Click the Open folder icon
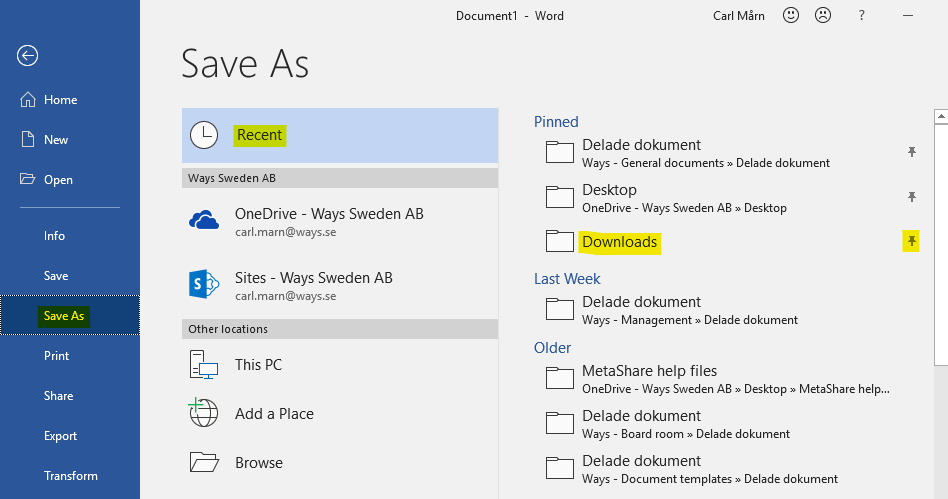 (28, 178)
